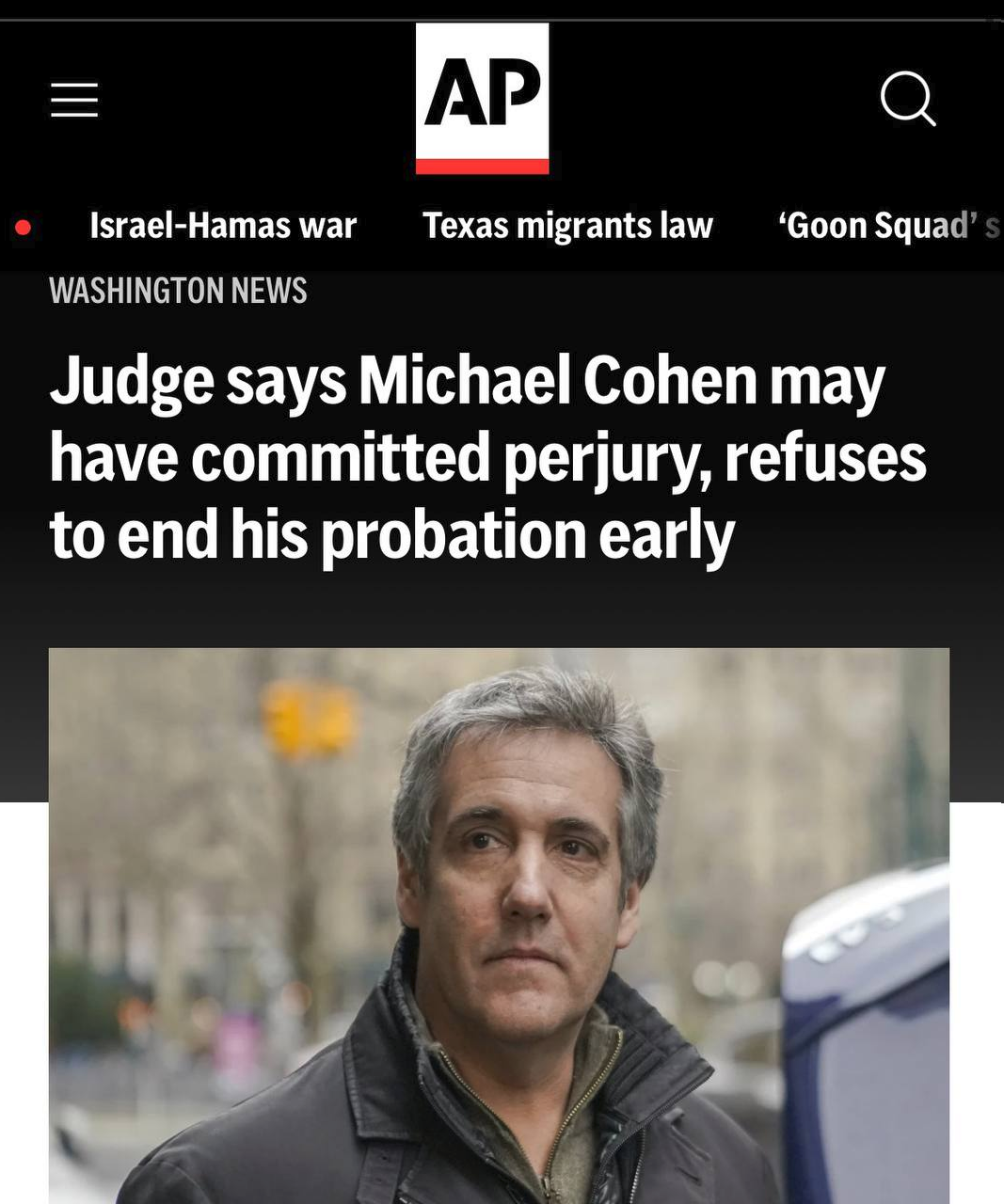Open Washington News section link
1004x1204 pixels.
click(178, 291)
